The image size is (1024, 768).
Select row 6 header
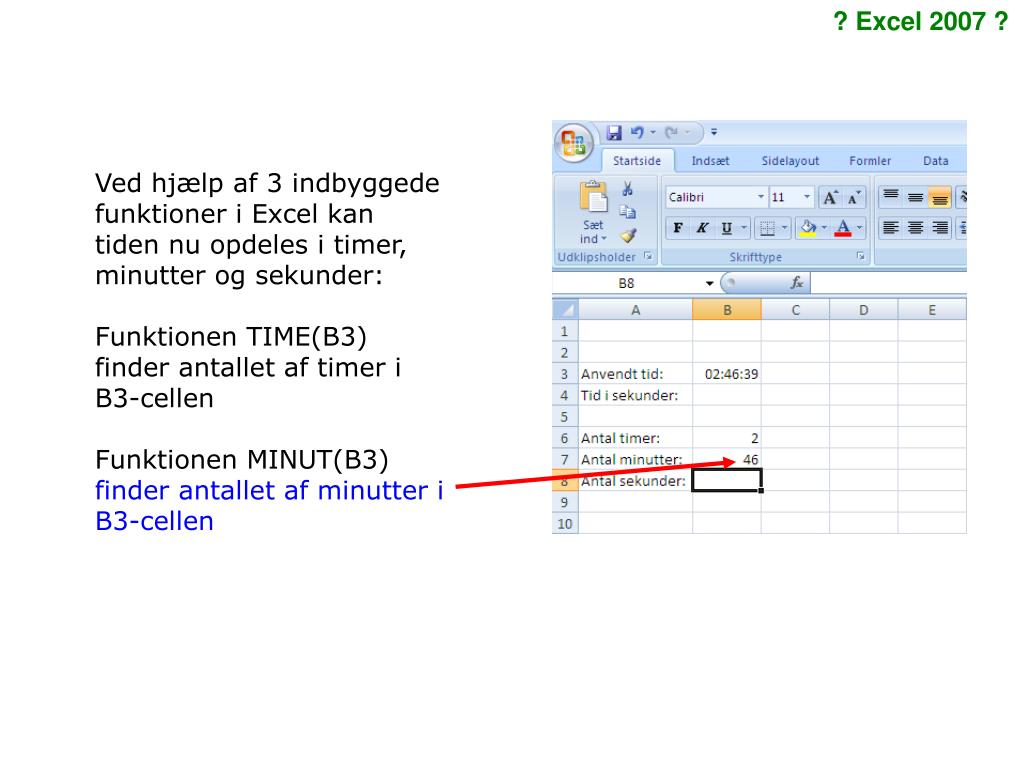565,438
